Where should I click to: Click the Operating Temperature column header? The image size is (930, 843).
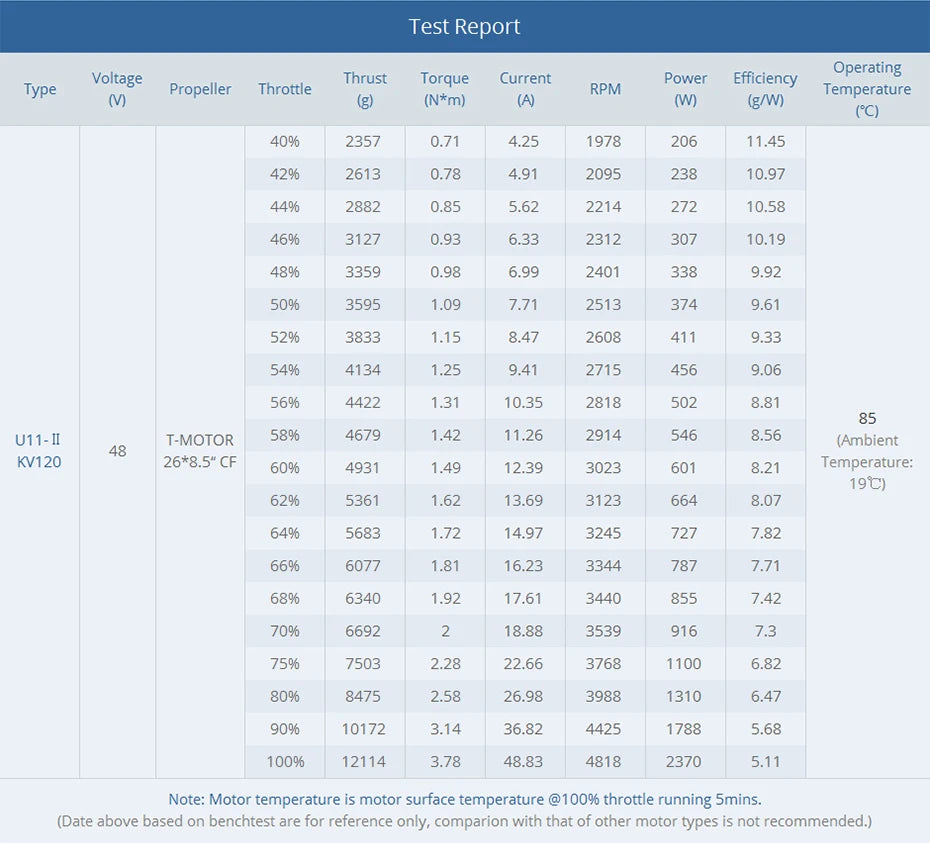[x=867, y=89]
